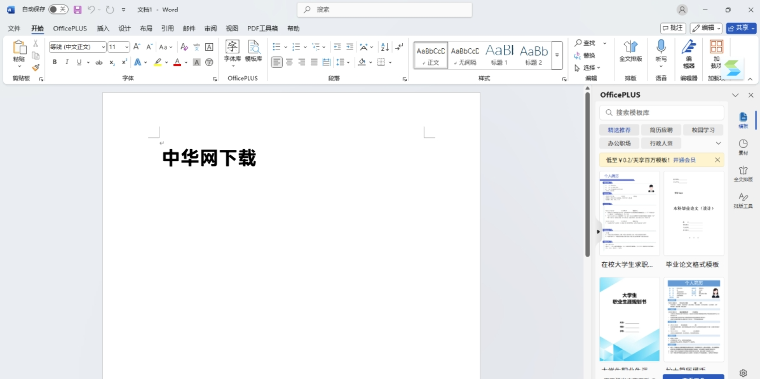
Task: Open settings gear in OfficePLUS panel
Action: click(x=744, y=373)
